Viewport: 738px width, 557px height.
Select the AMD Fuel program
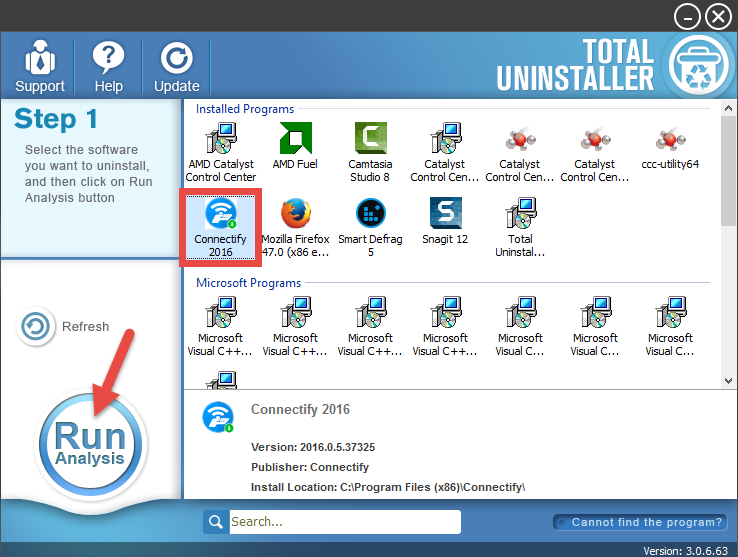(x=295, y=146)
